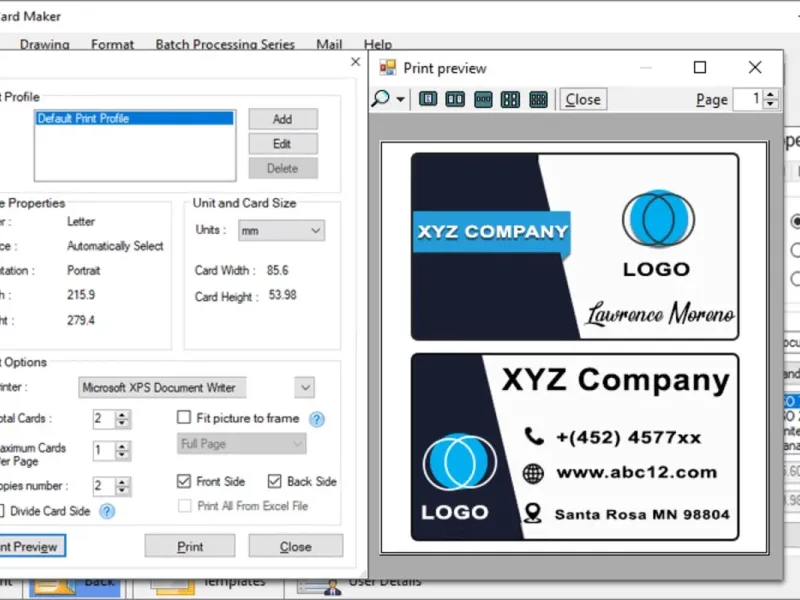Click the Page number field
Image resolution: width=800 pixels, height=600 pixels.
(748, 98)
